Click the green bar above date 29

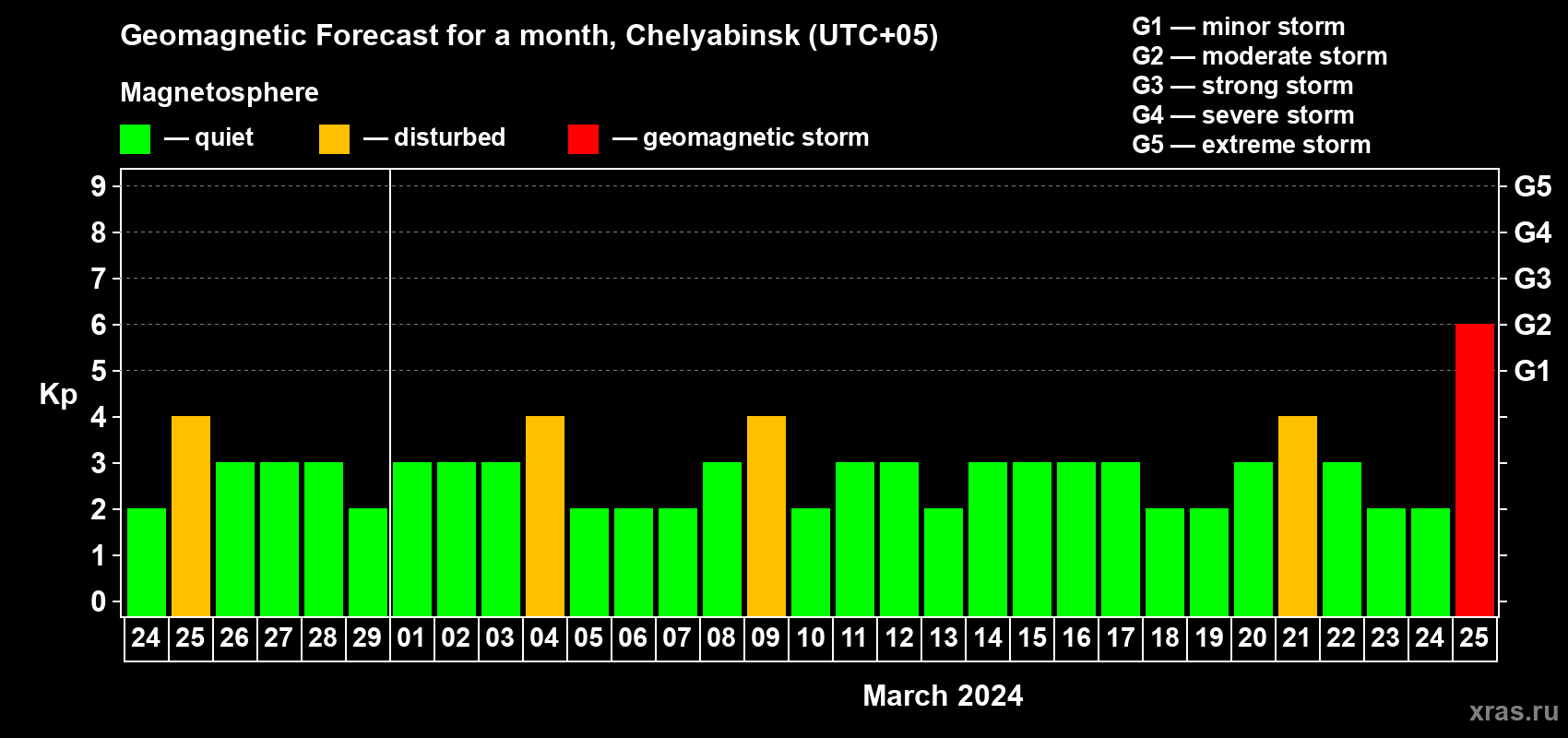[367, 562]
